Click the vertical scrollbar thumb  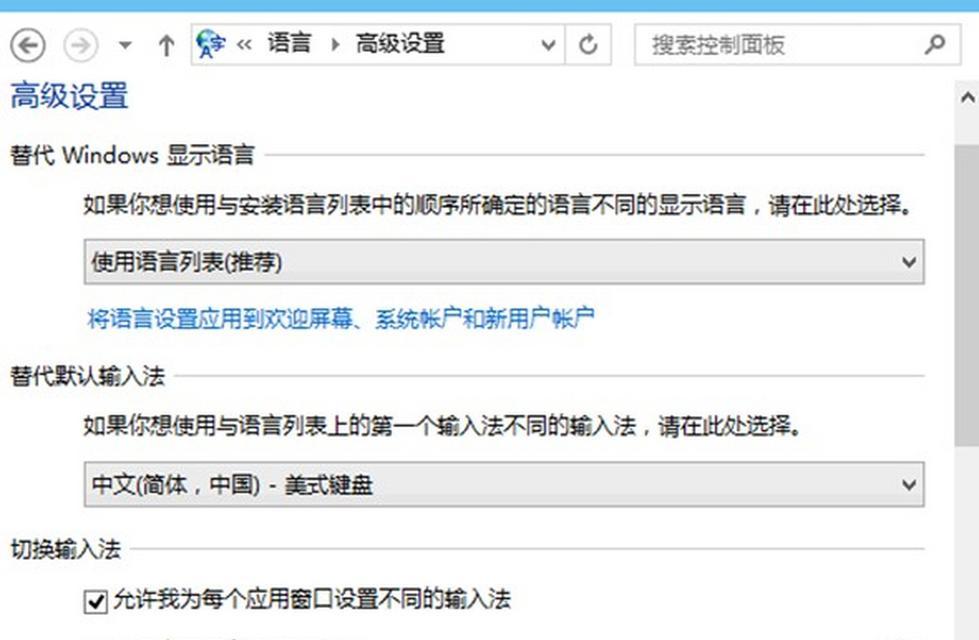point(967,295)
